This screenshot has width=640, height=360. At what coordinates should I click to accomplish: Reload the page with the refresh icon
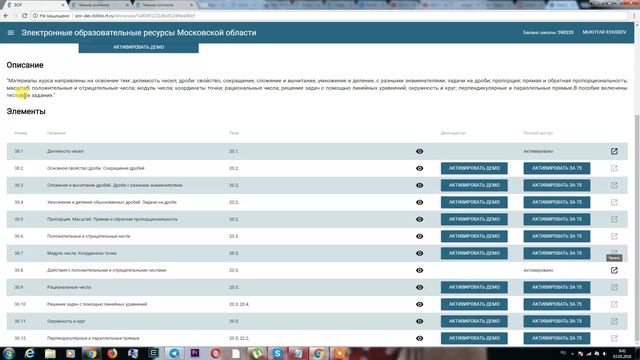(x=24, y=16)
